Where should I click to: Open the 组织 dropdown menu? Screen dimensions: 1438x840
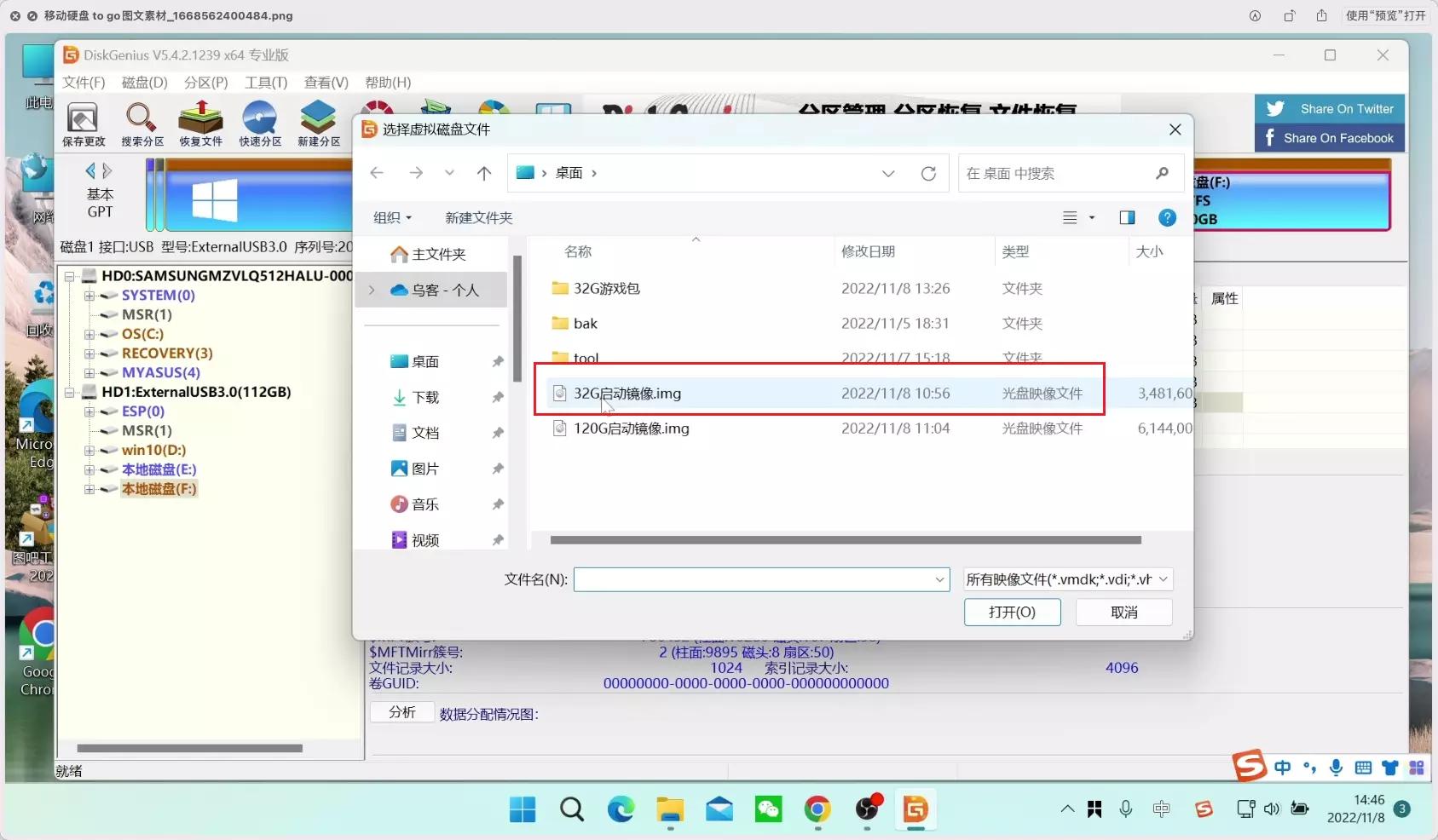[391, 217]
